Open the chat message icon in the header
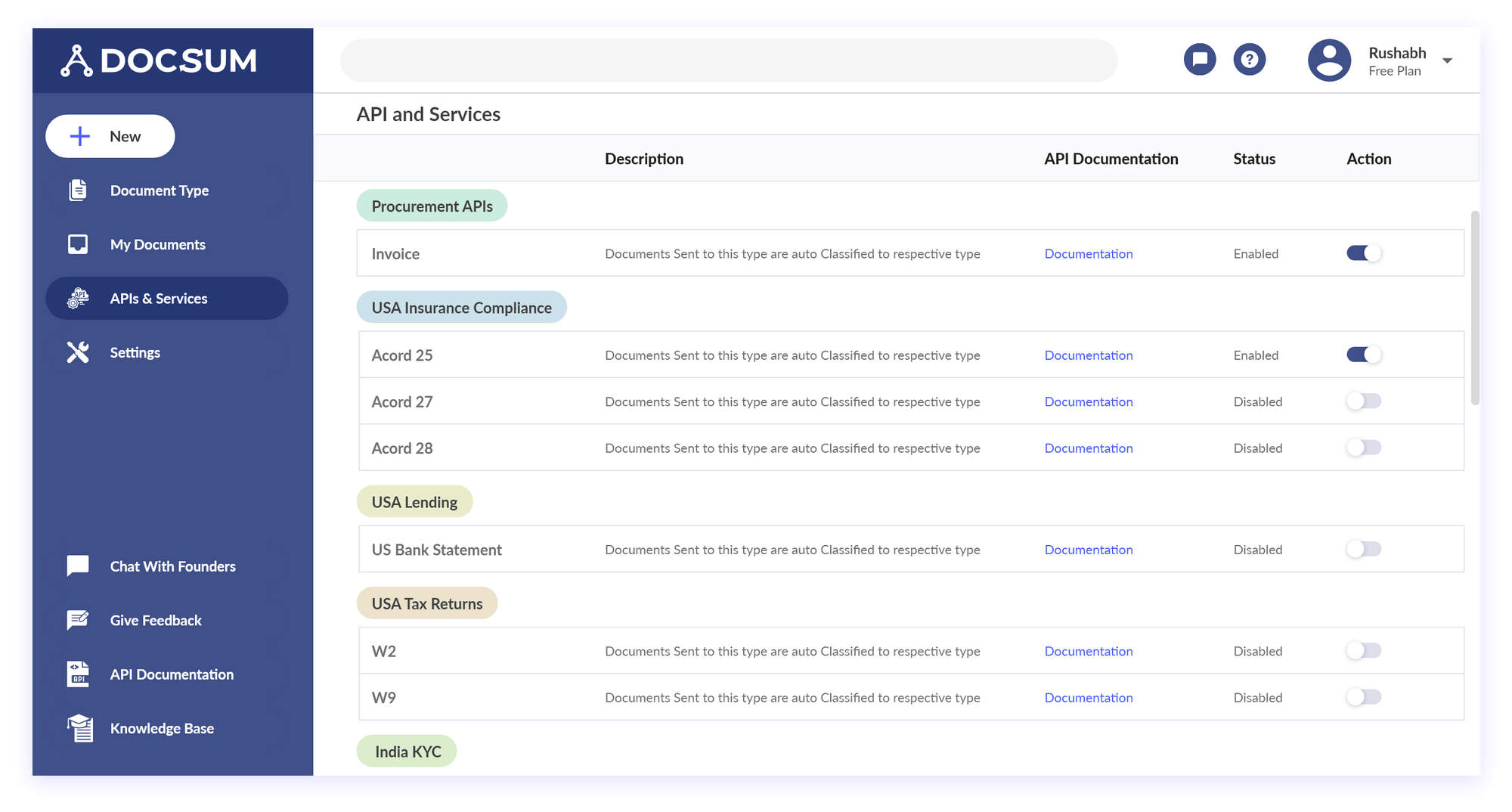1512x812 pixels. pos(1200,59)
